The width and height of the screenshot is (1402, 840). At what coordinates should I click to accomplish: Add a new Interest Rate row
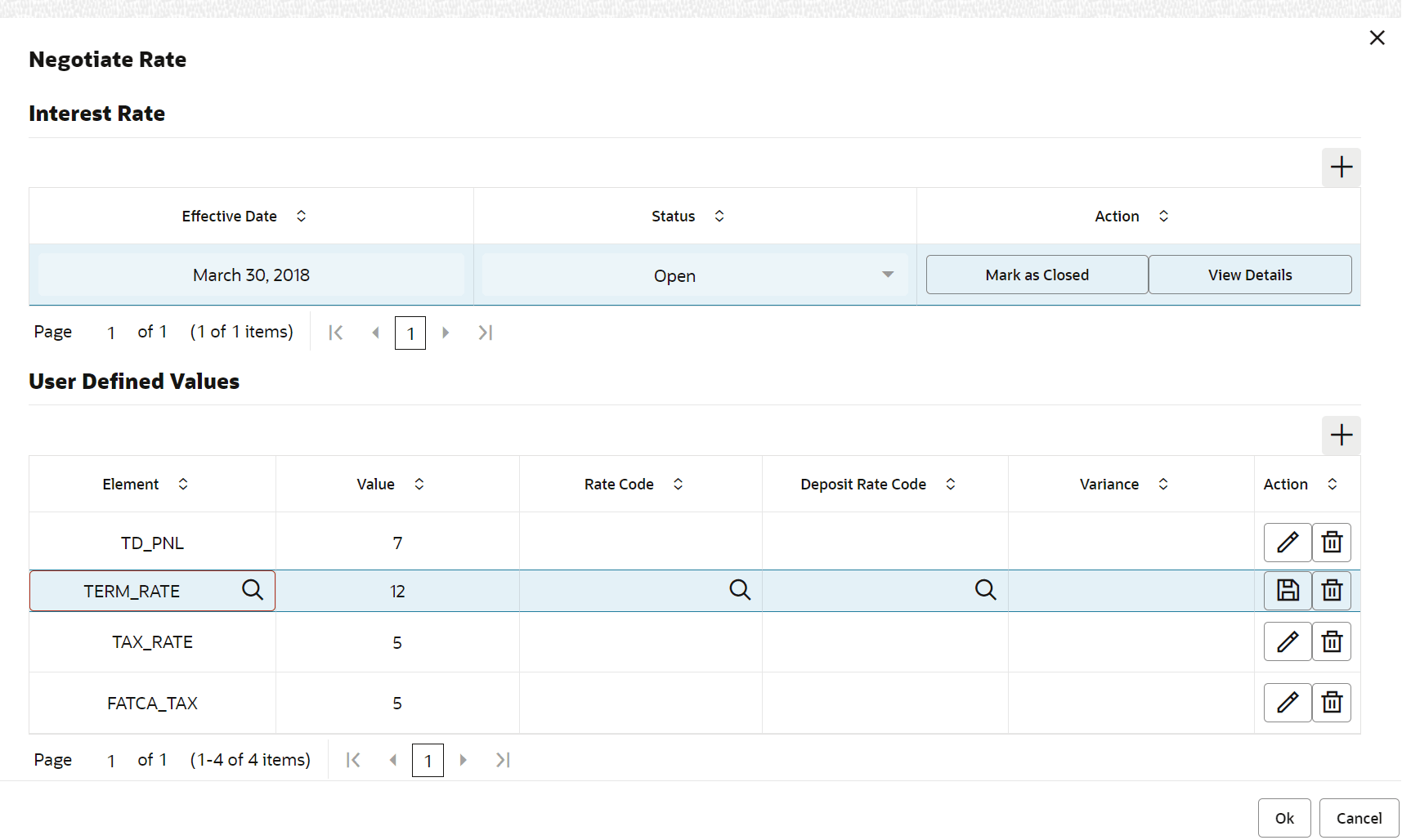(1341, 168)
